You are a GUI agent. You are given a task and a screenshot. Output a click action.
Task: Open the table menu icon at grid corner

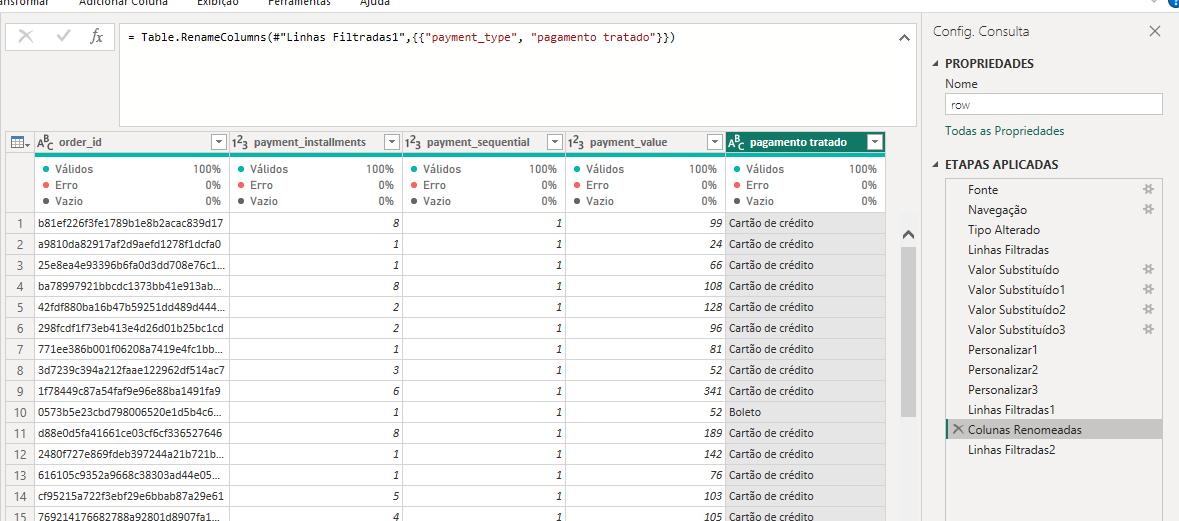tap(19, 142)
